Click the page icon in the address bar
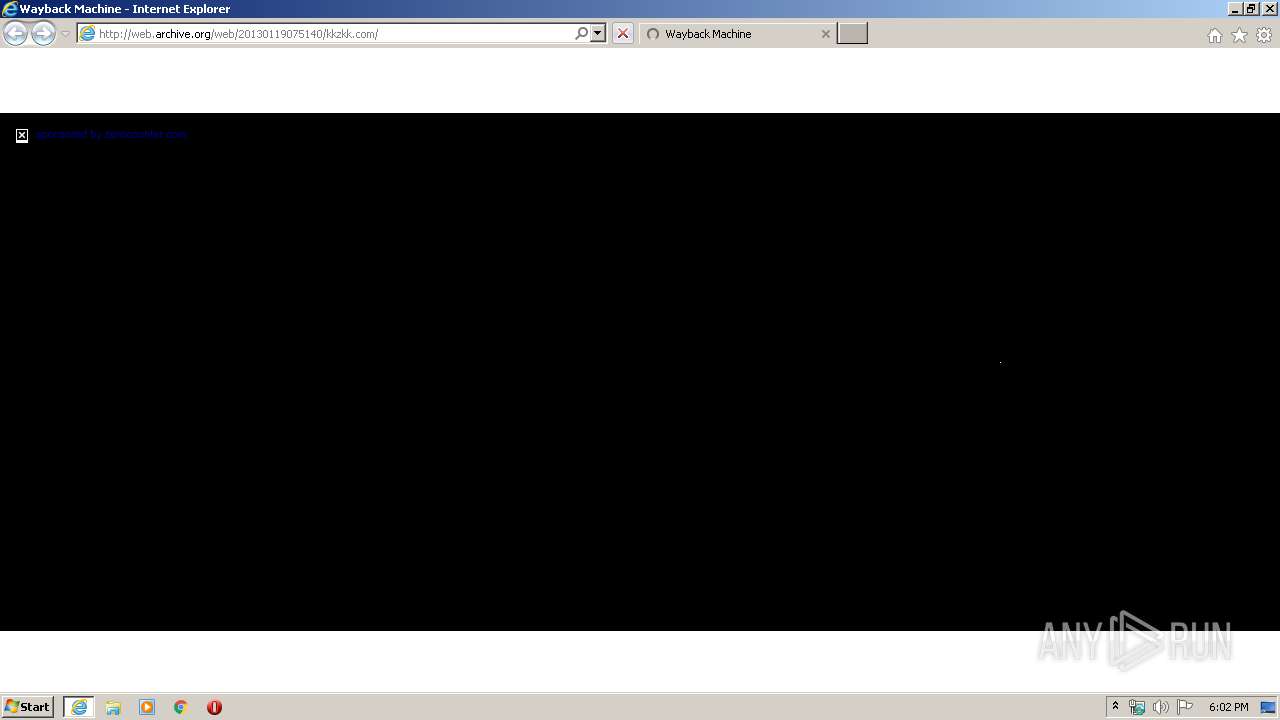 tap(87, 34)
